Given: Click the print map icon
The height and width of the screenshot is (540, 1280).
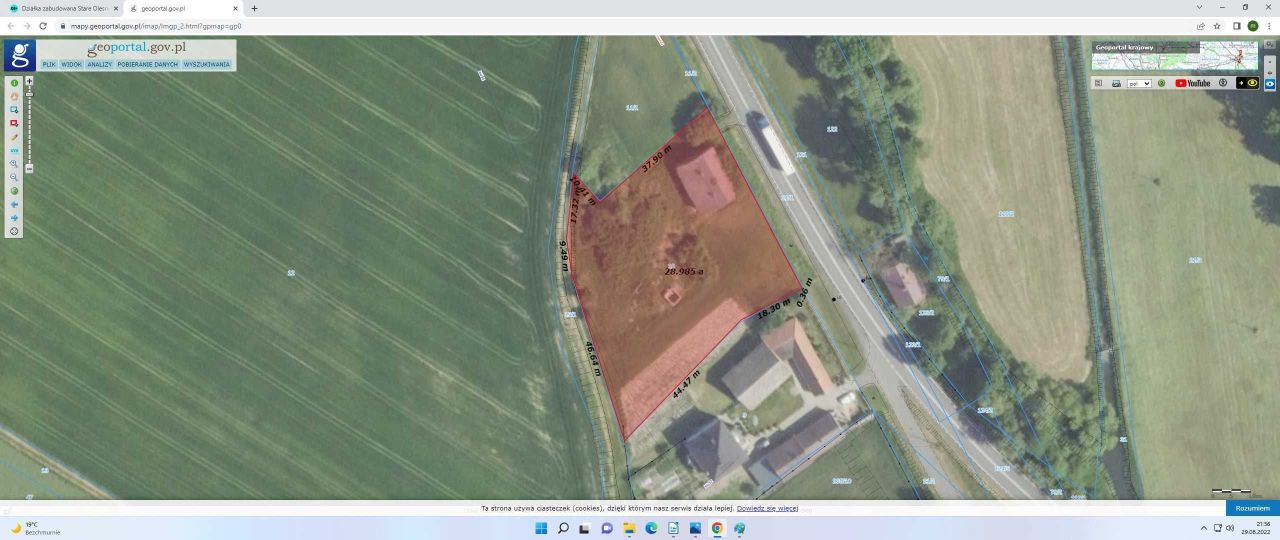Looking at the screenshot, I should (1116, 83).
